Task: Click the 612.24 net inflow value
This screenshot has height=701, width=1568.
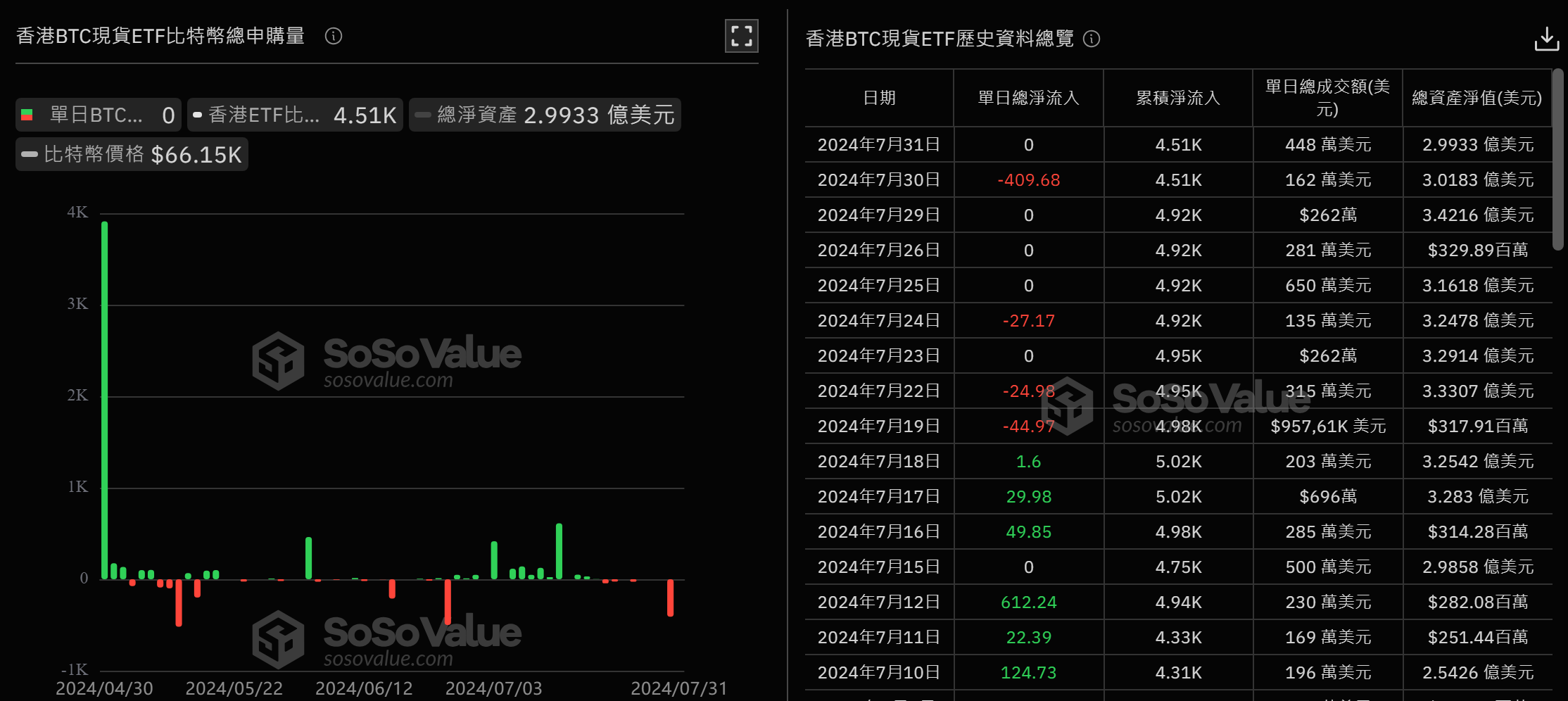Action: click(x=1028, y=602)
